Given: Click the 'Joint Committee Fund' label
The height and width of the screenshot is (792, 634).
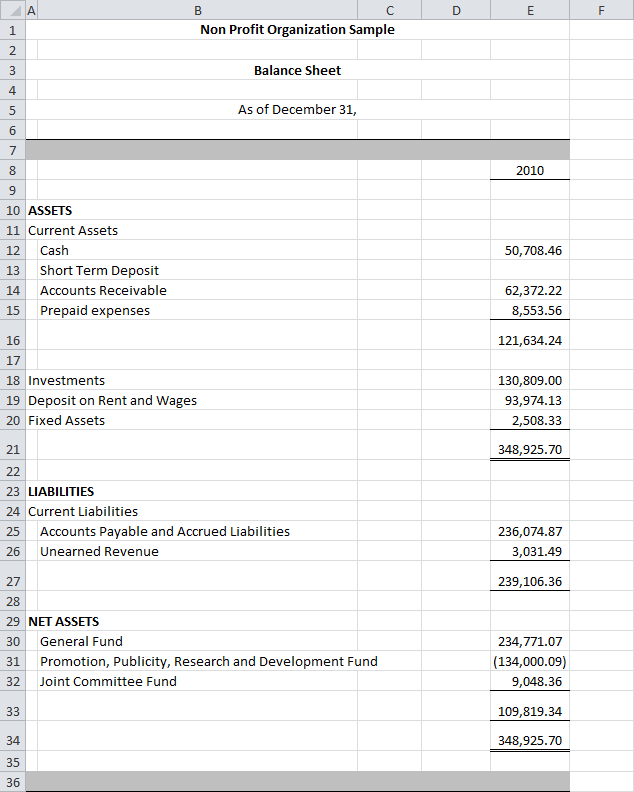Looking at the screenshot, I should click(x=108, y=681).
